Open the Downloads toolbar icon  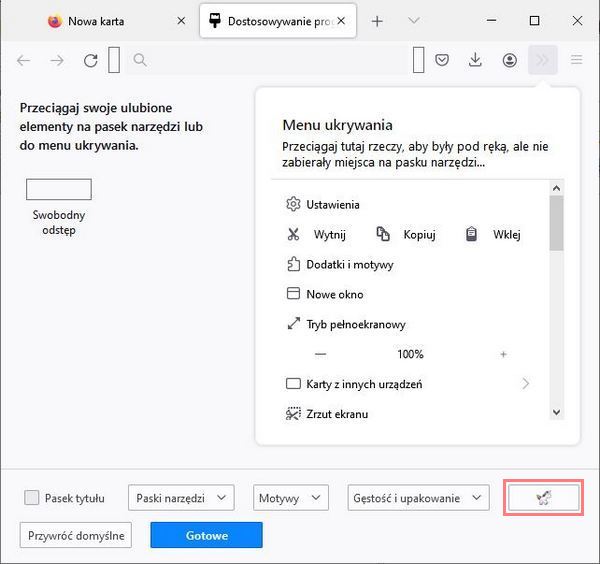[475, 60]
